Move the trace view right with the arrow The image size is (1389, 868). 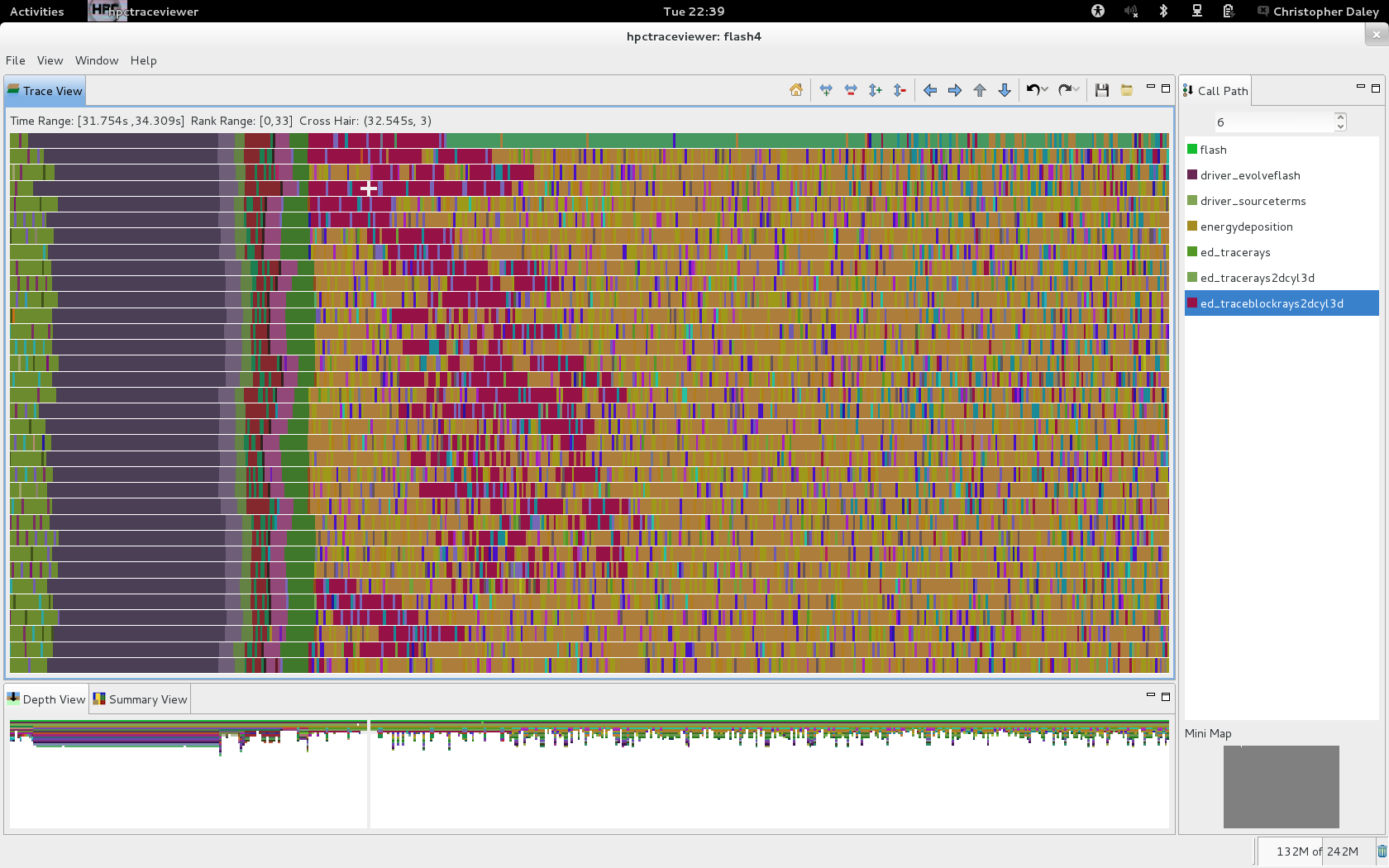[955, 90]
